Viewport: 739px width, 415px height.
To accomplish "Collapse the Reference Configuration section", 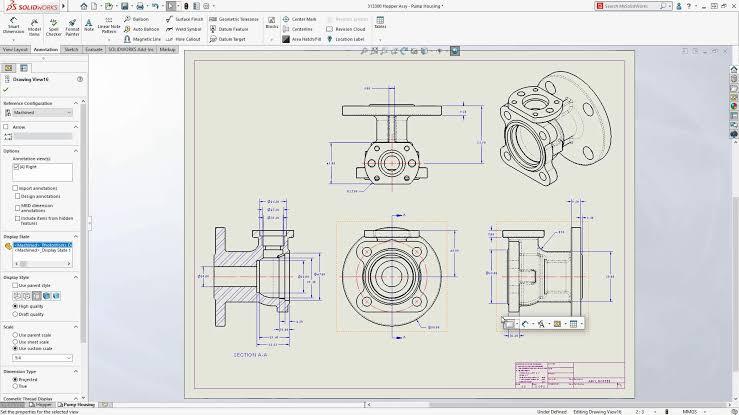I will click(x=75, y=103).
